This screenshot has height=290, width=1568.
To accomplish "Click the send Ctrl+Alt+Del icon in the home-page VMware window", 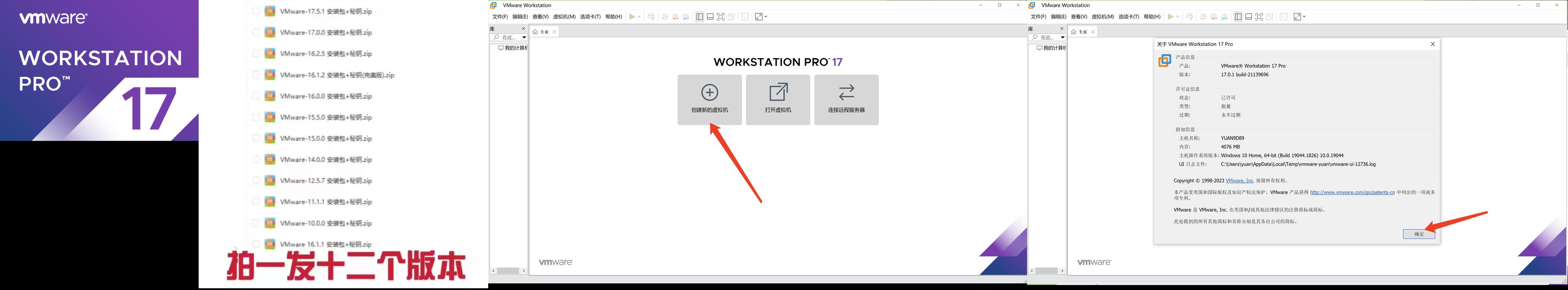I will [651, 17].
